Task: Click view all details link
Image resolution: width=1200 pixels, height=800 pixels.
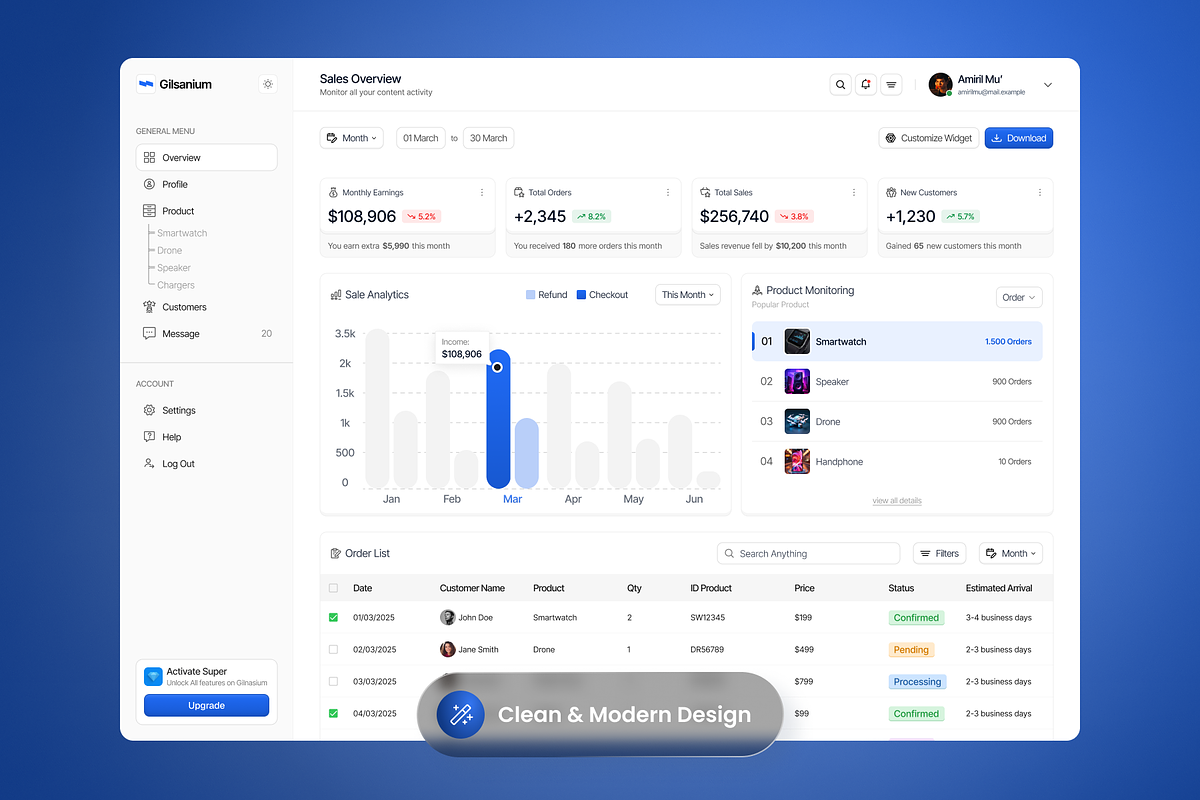Action: pos(897,500)
